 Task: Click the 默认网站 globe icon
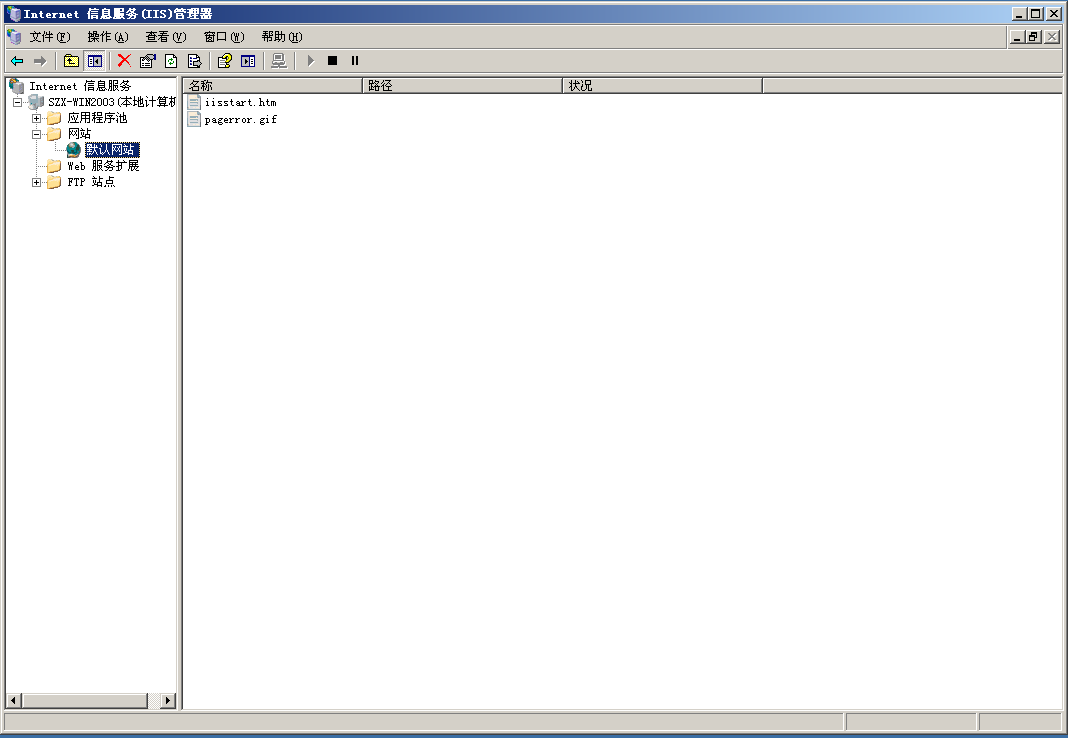pos(74,150)
